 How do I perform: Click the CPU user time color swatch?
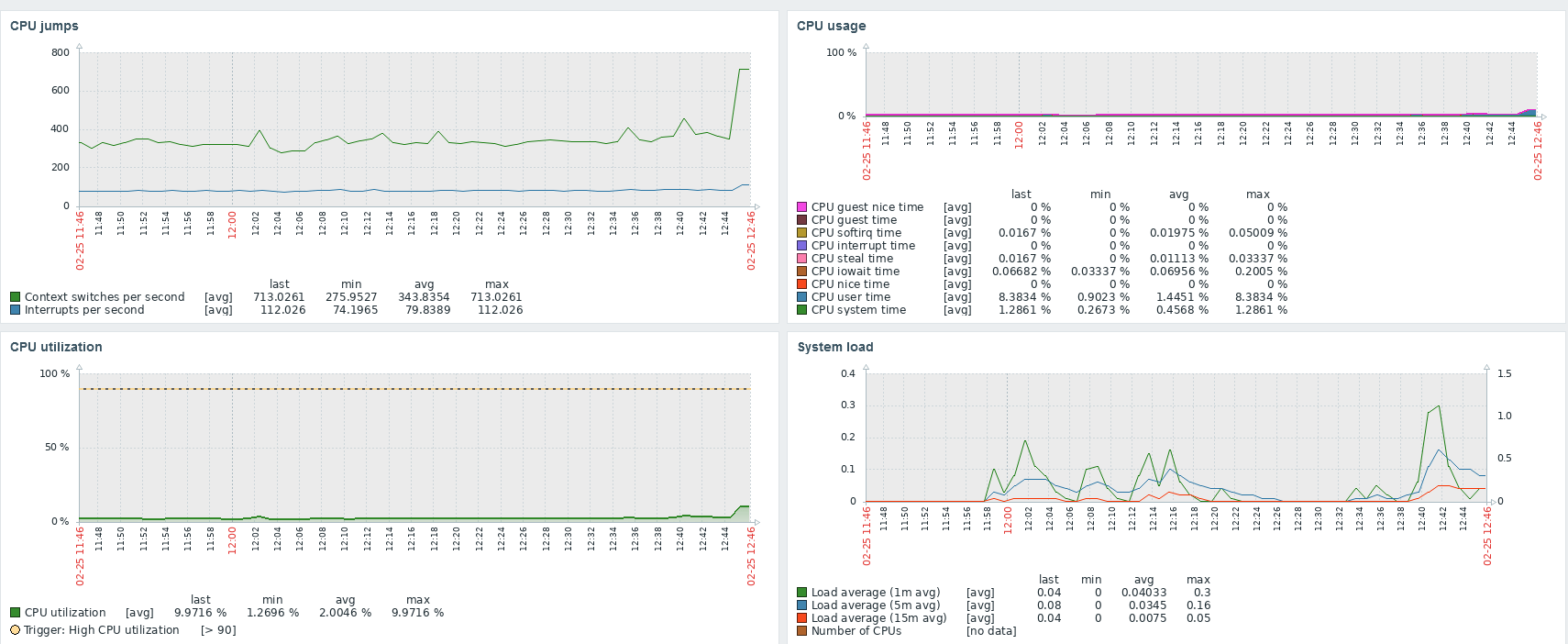pyautogui.click(x=802, y=297)
